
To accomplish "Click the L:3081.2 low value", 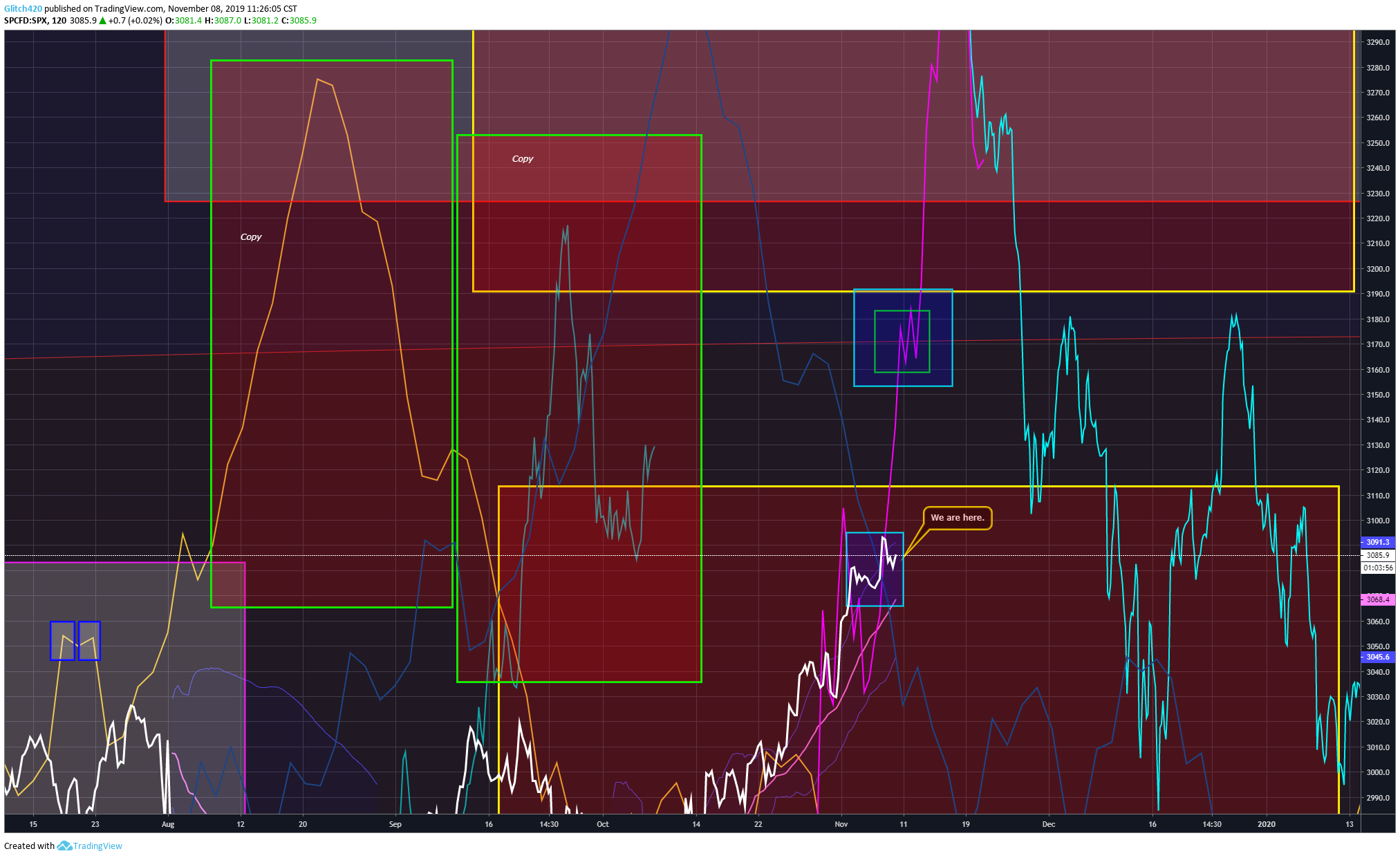I will 261,21.
